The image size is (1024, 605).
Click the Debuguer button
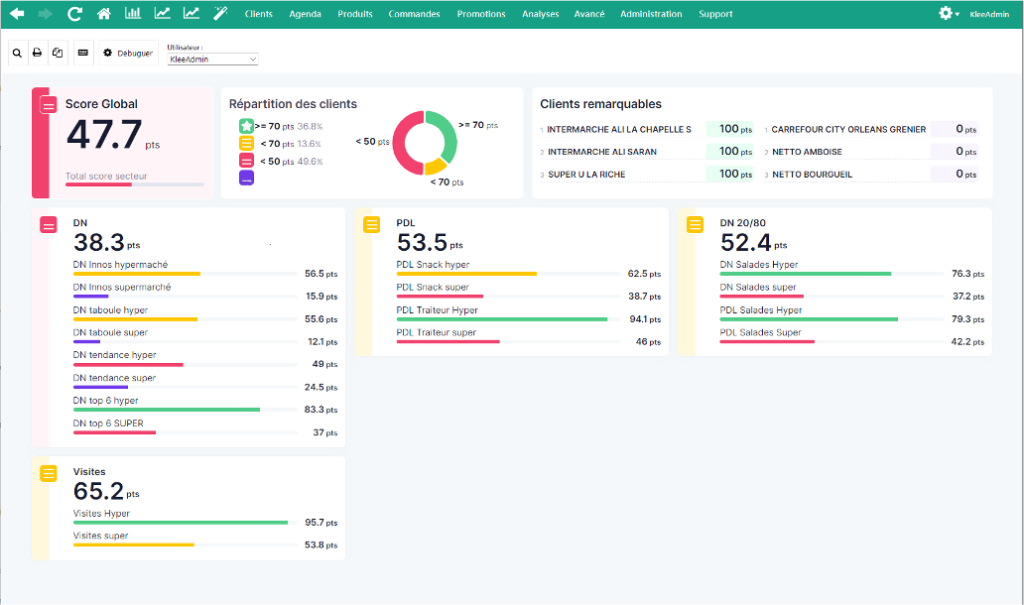tap(128, 53)
